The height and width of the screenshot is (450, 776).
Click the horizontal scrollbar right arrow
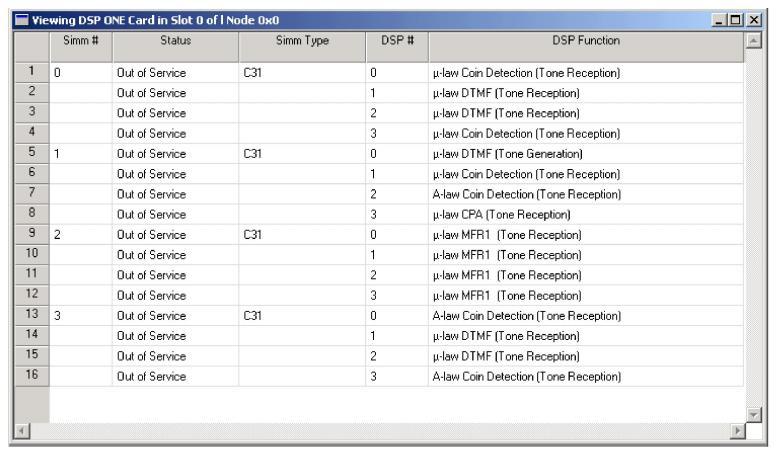click(737, 431)
